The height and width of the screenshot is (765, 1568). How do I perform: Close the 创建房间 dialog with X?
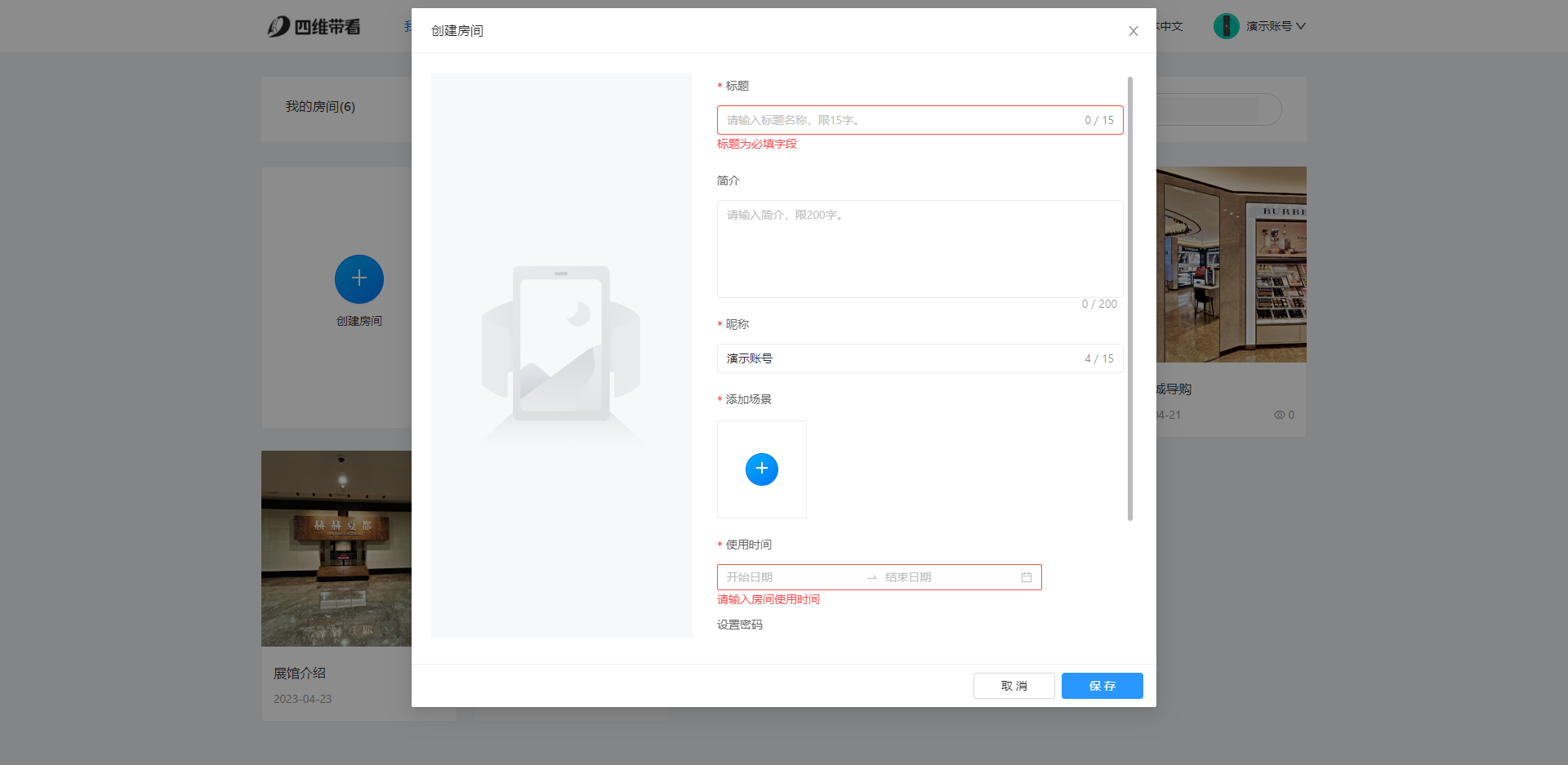pos(1133,31)
